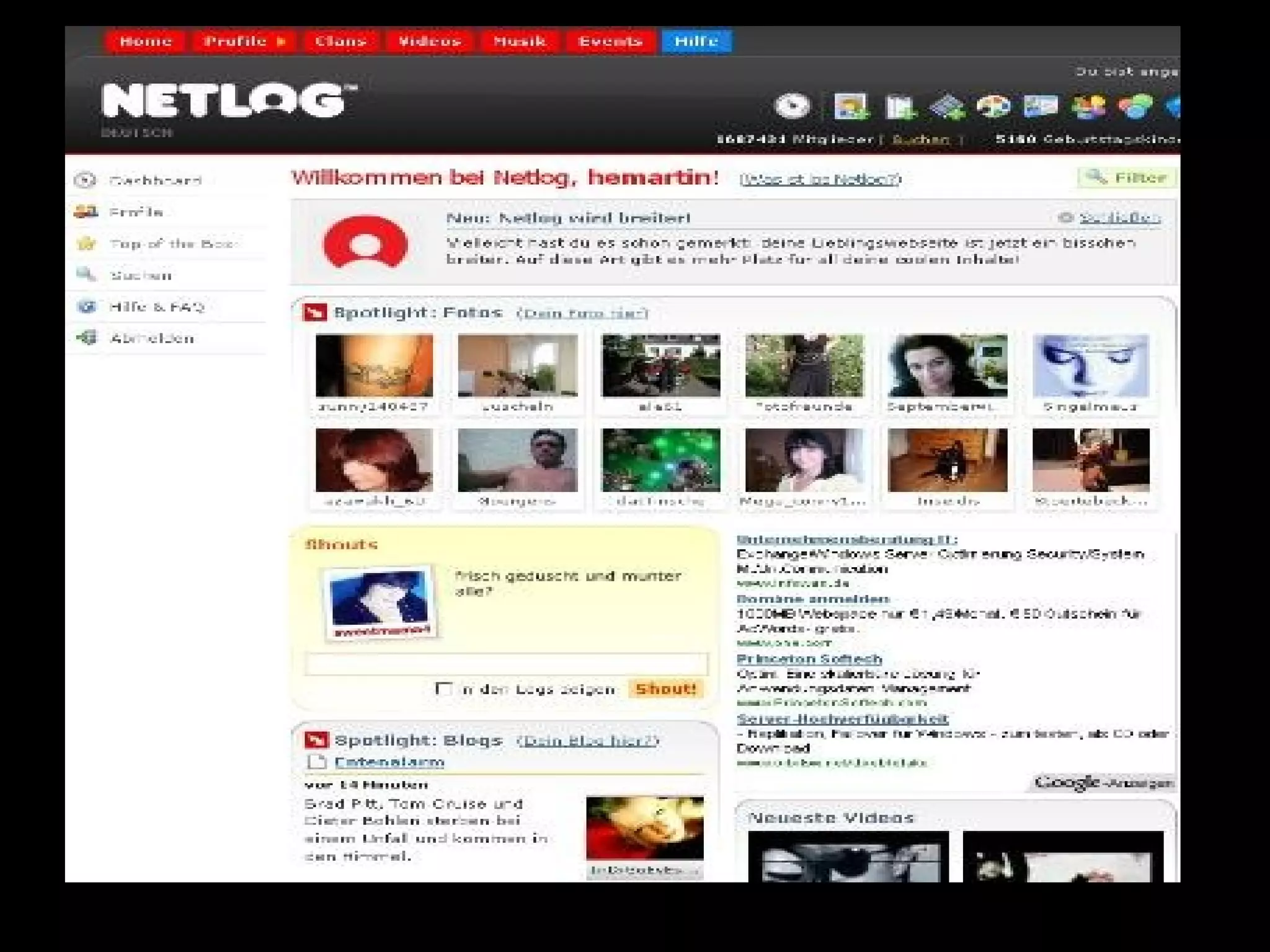Image resolution: width=1270 pixels, height=952 pixels.
Task: Open the Videos menu tab
Action: point(430,42)
